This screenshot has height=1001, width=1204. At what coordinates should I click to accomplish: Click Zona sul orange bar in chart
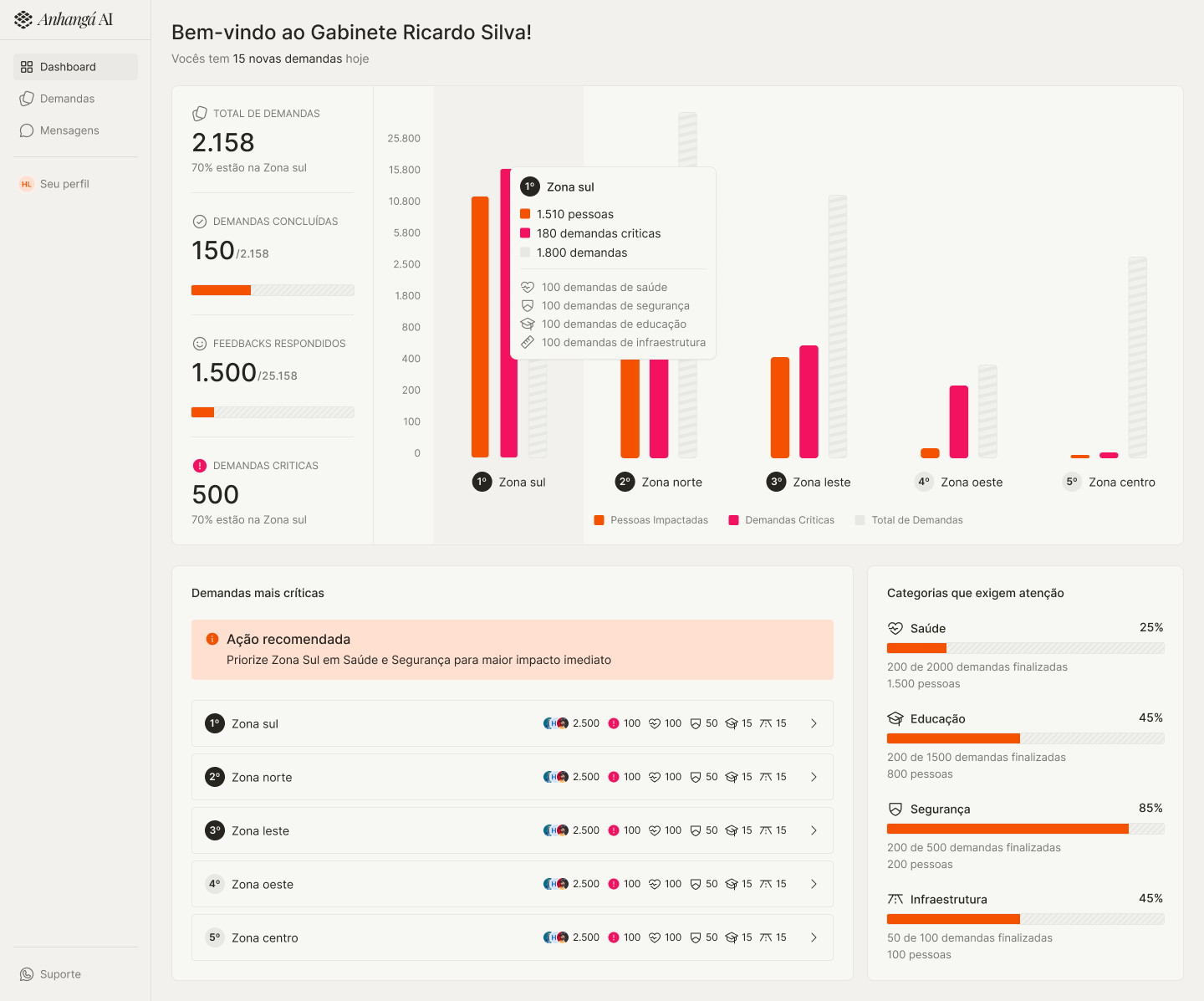tap(480, 327)
